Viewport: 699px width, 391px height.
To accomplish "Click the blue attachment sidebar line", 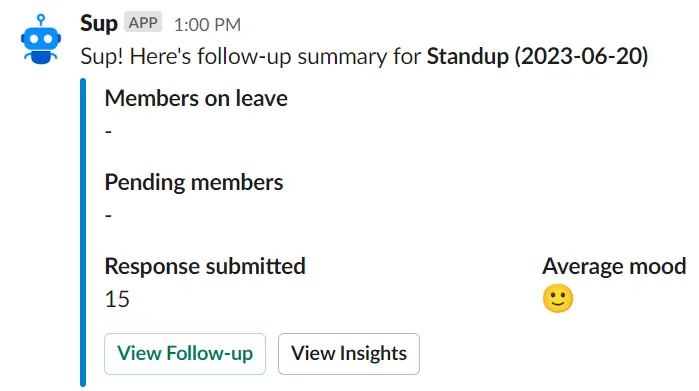I will pyautogui.click(x=83, y=232).
